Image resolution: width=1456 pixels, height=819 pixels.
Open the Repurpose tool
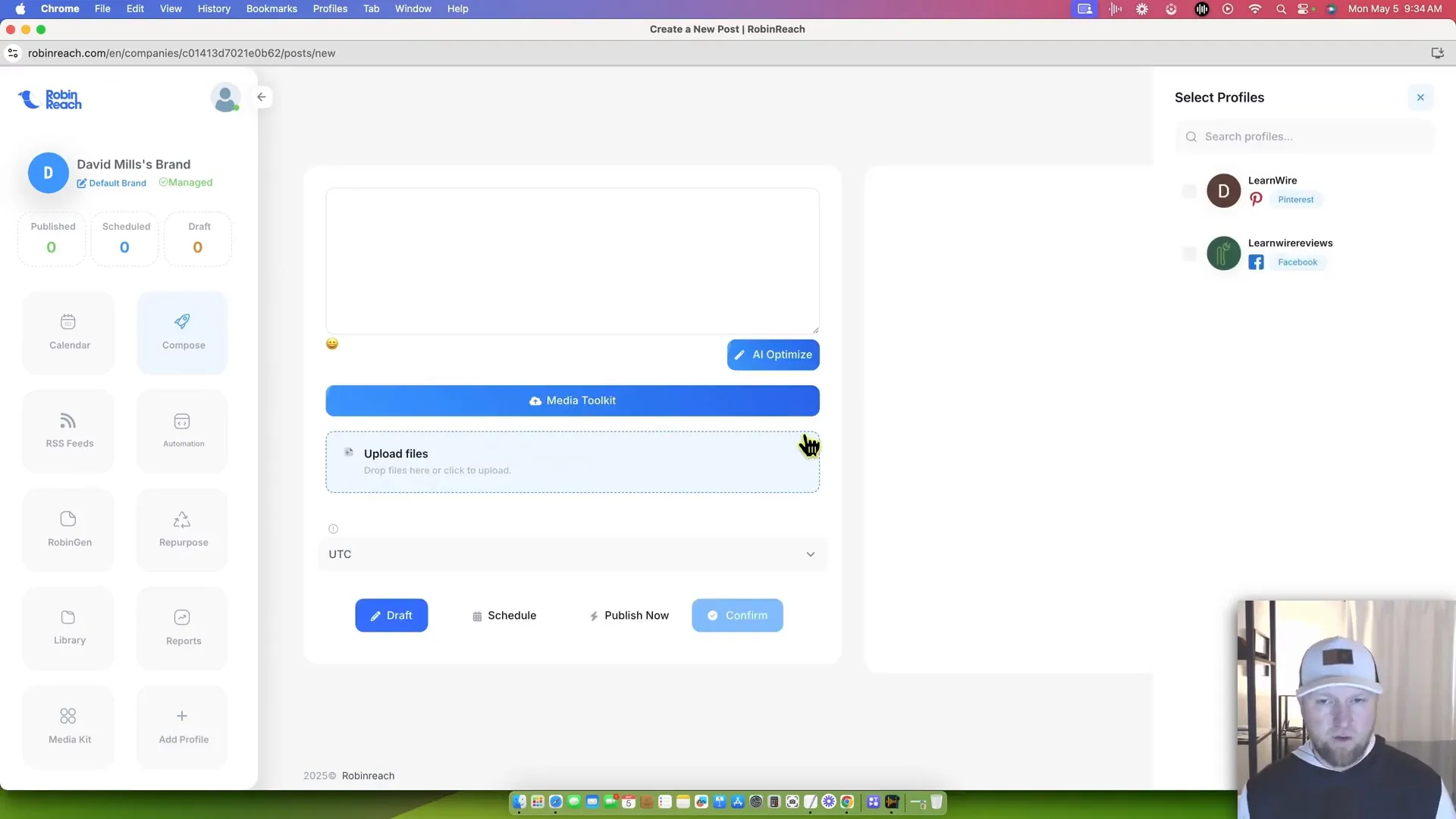pyautogui.click(x=183, y=529)
